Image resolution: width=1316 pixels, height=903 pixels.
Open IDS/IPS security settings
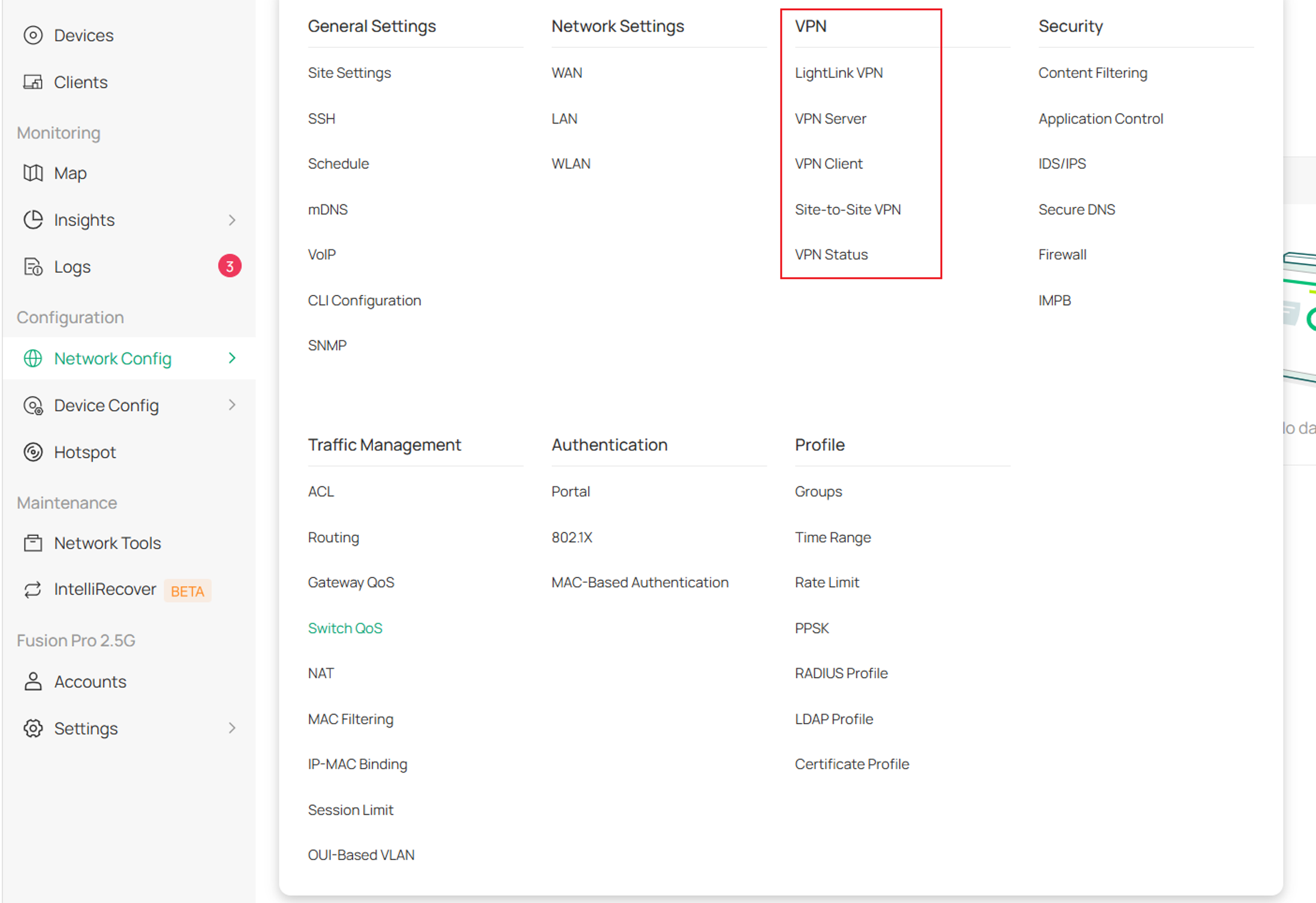(x=1062, y=164)
